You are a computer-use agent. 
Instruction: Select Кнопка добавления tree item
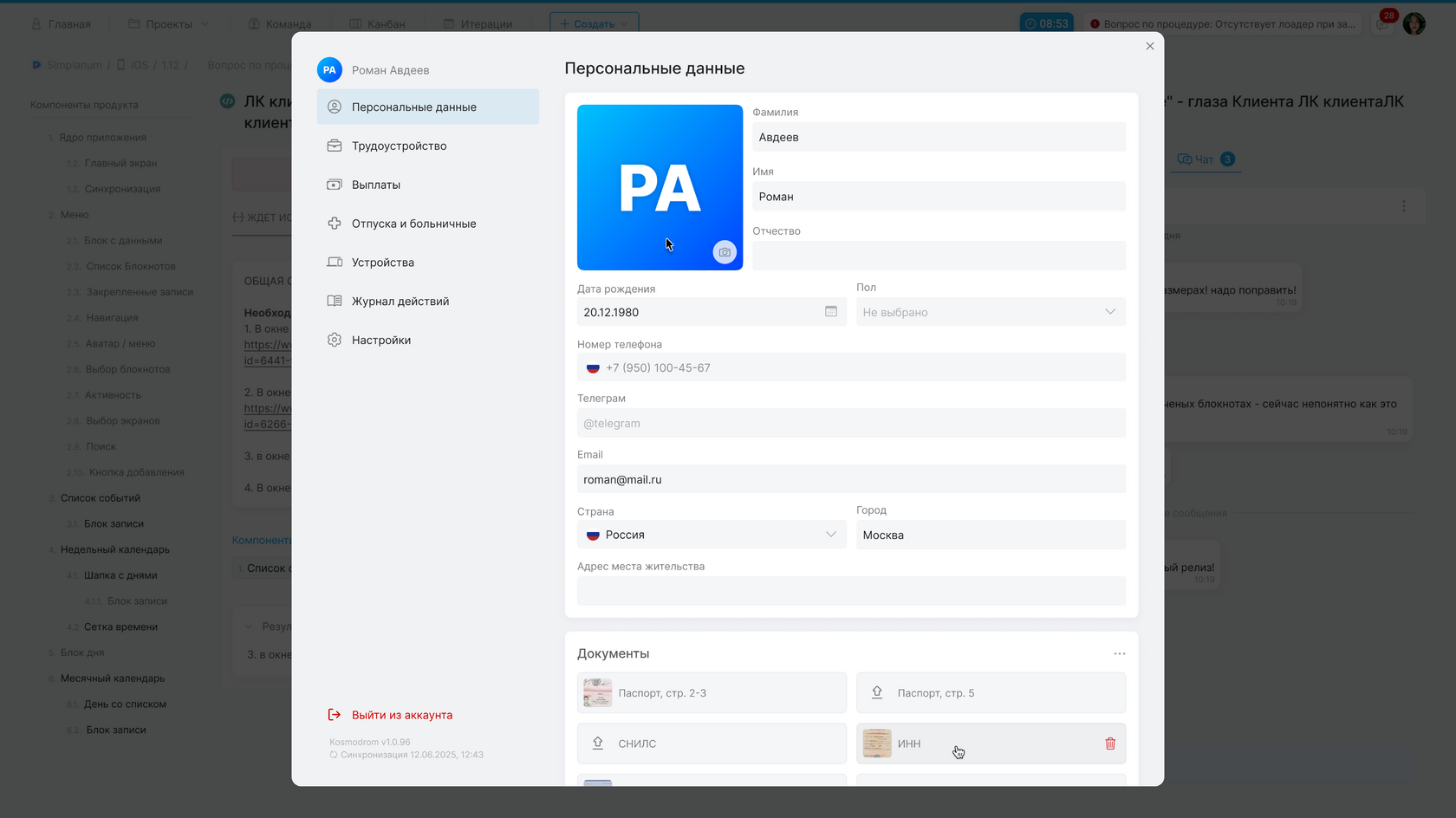137,472
